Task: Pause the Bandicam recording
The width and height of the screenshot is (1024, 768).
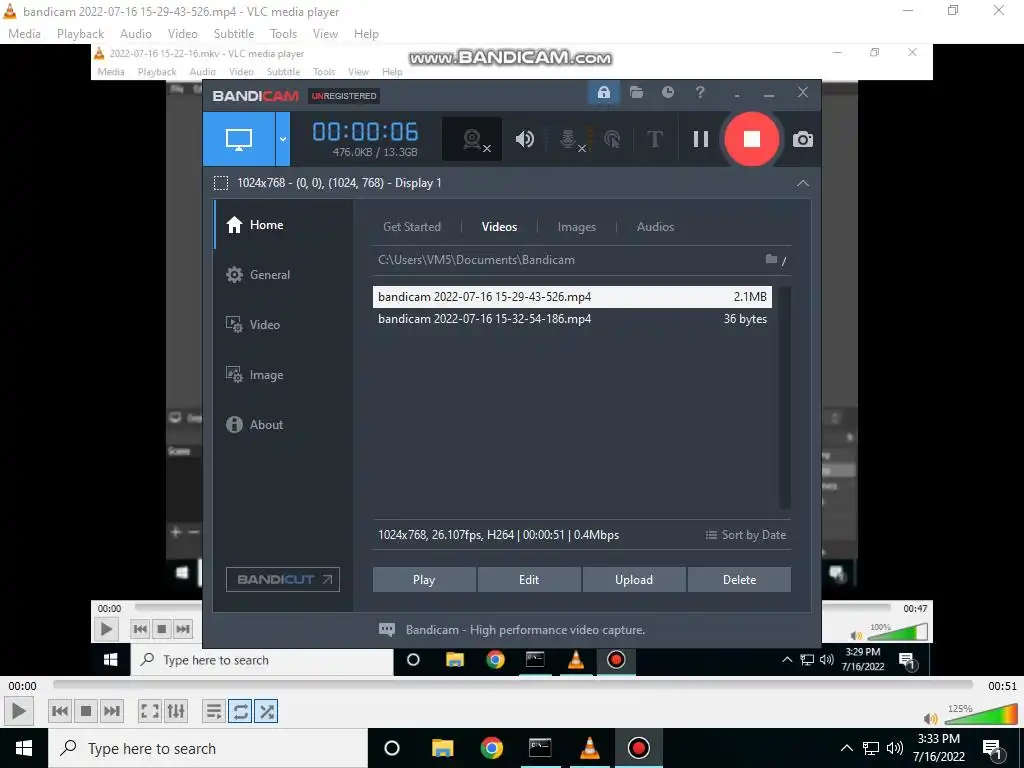Action: 701,139
